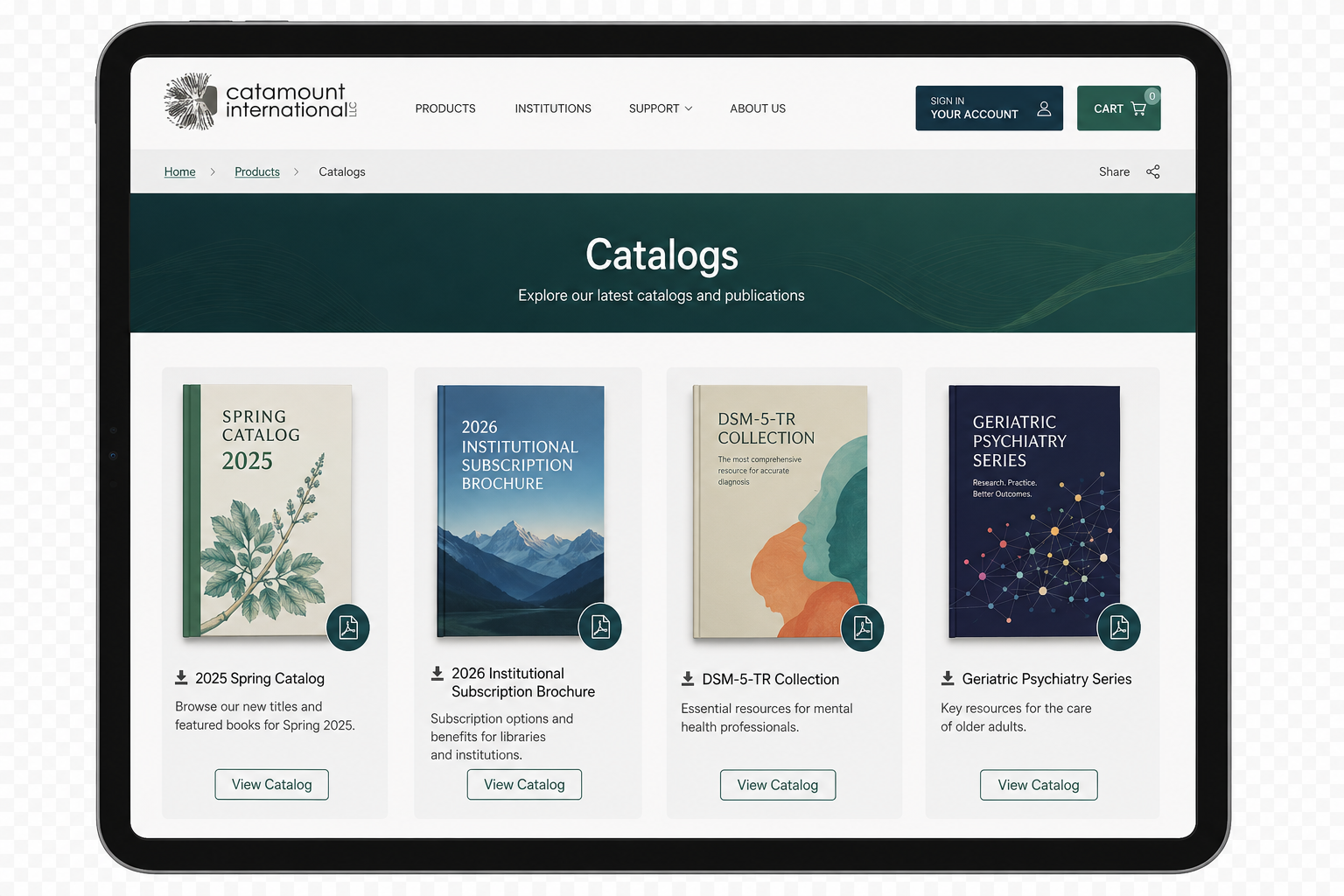Image resolution: width=1344 pixels, height=896 pixels.
Task: View Catalog for 2025 Spring Catalog
Action: (x=272, y=784)
